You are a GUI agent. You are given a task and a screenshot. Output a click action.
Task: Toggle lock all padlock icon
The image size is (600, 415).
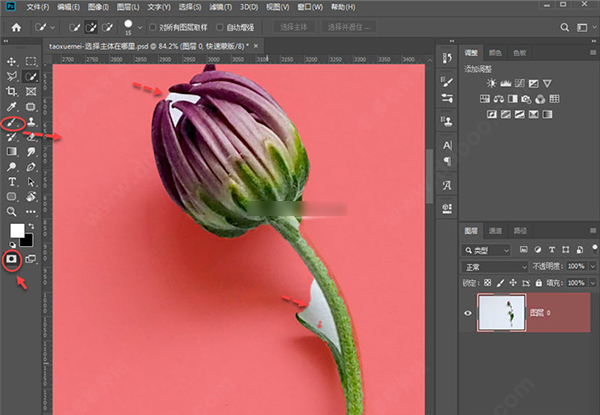pyautogui.click(x=539, y=283)
